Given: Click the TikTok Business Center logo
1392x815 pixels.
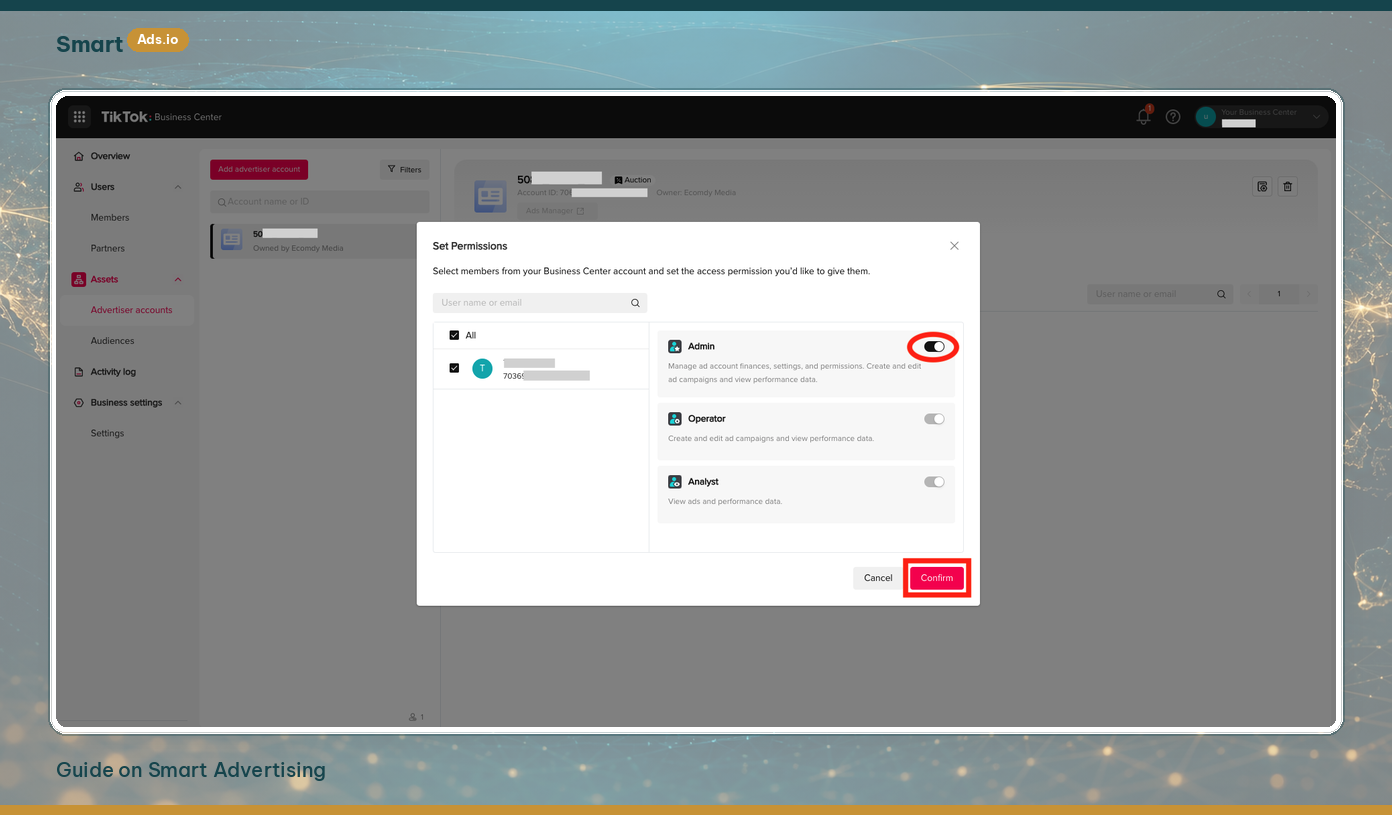Looking at the screenshot, I should coord(161,117).
